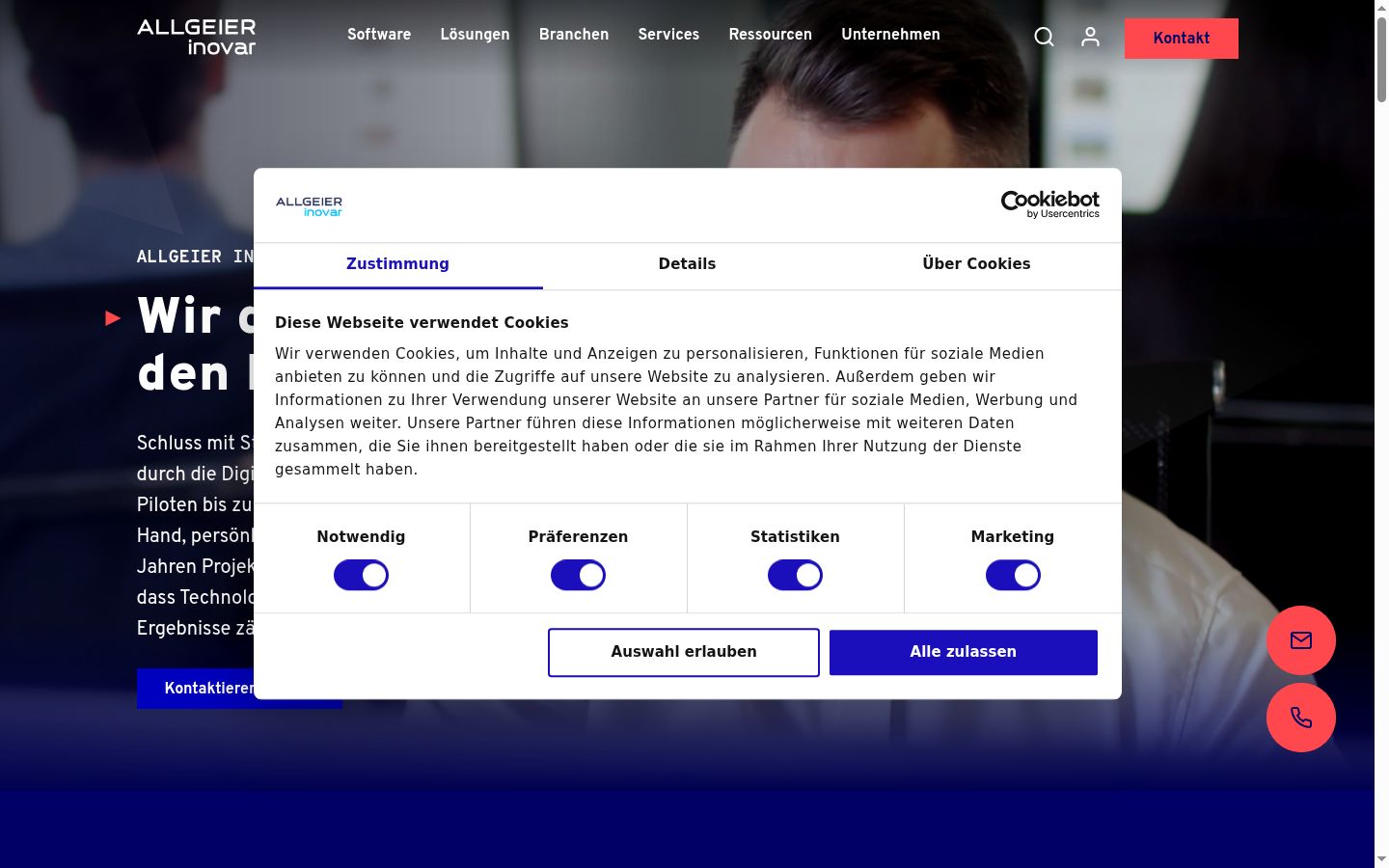
Task: Click the red Kontakt button
Action: point(1182,39)
